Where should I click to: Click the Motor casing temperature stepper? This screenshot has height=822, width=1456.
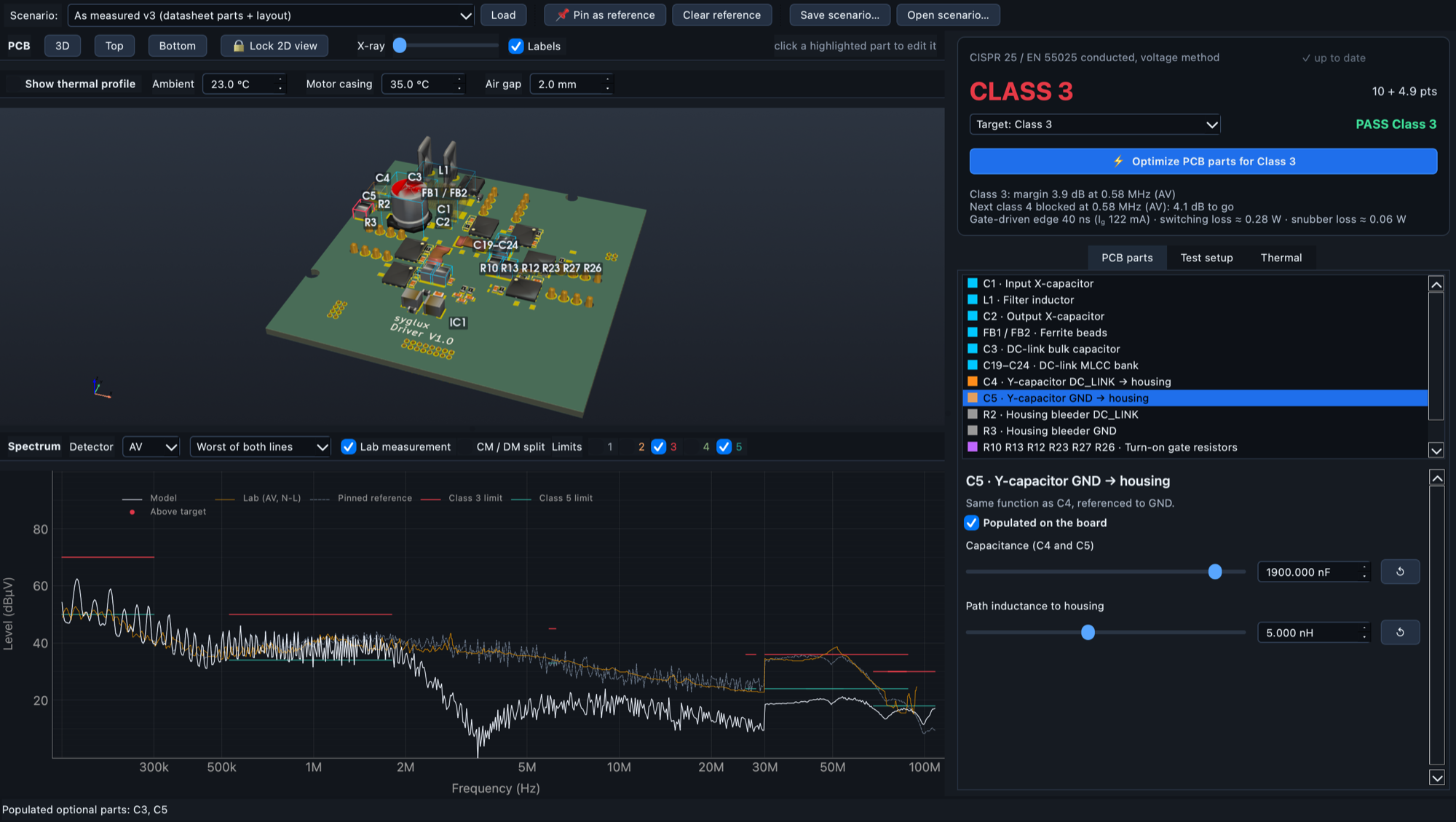pos(459,84)
